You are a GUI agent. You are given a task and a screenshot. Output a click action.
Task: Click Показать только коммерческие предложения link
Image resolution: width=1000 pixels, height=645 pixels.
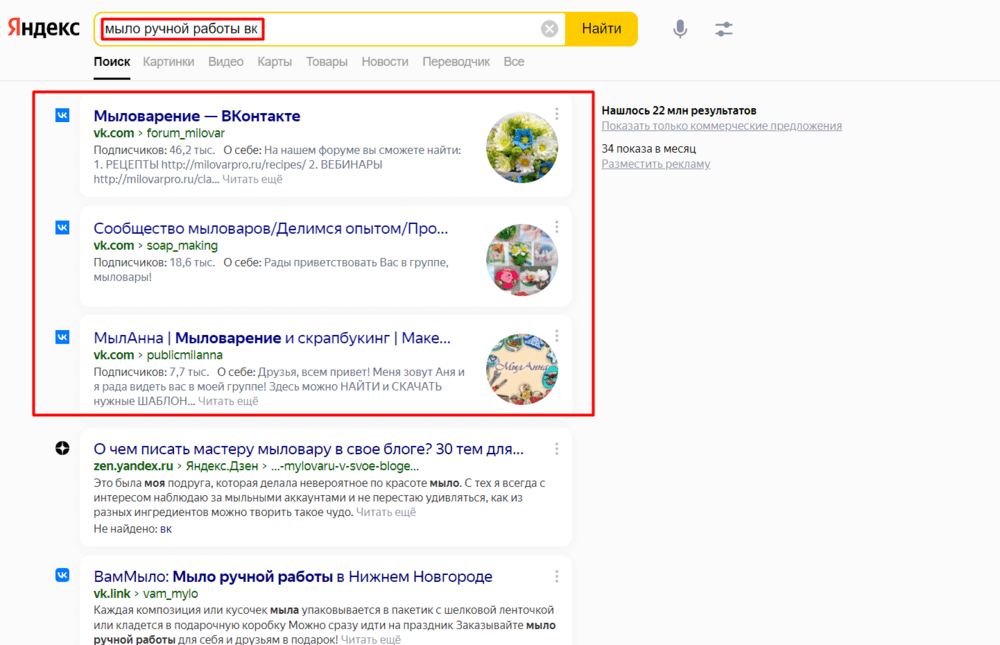point(721,126)
